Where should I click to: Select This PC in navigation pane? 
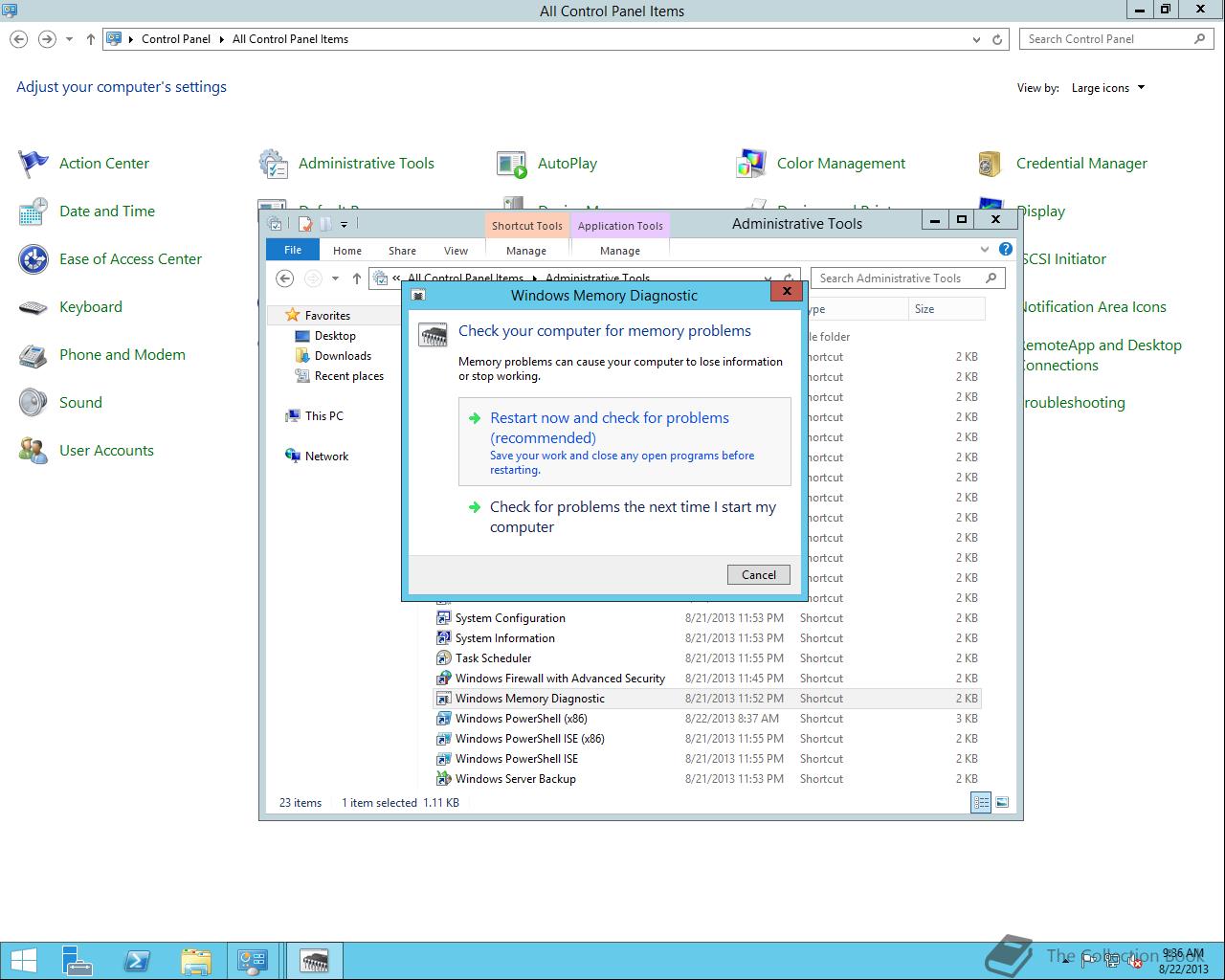(x=323, y=416)
